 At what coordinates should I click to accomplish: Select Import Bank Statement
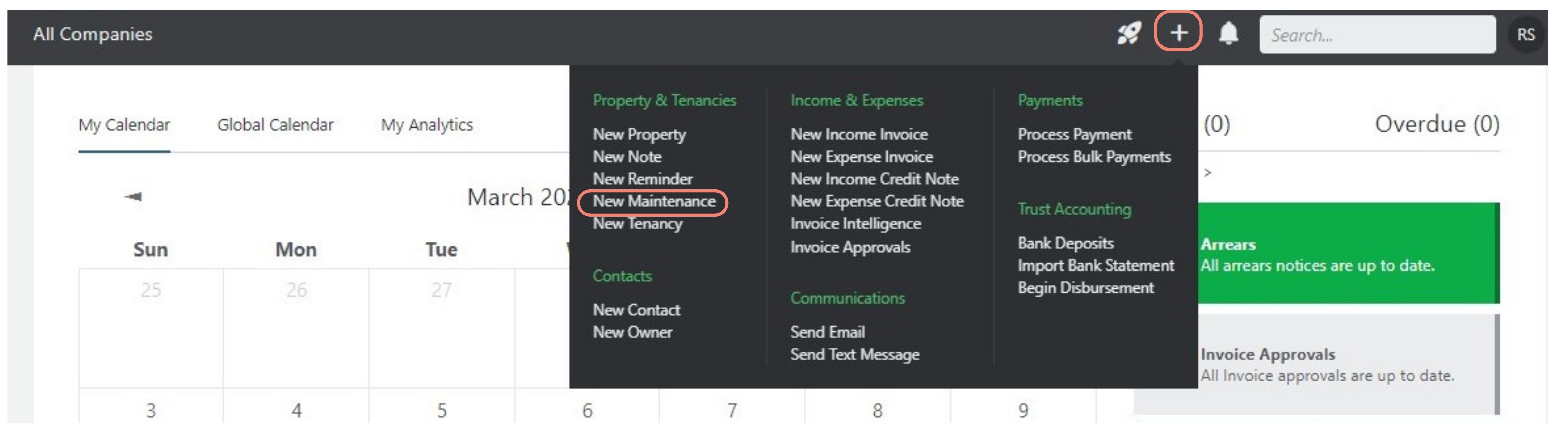(x=1096, y=265)
